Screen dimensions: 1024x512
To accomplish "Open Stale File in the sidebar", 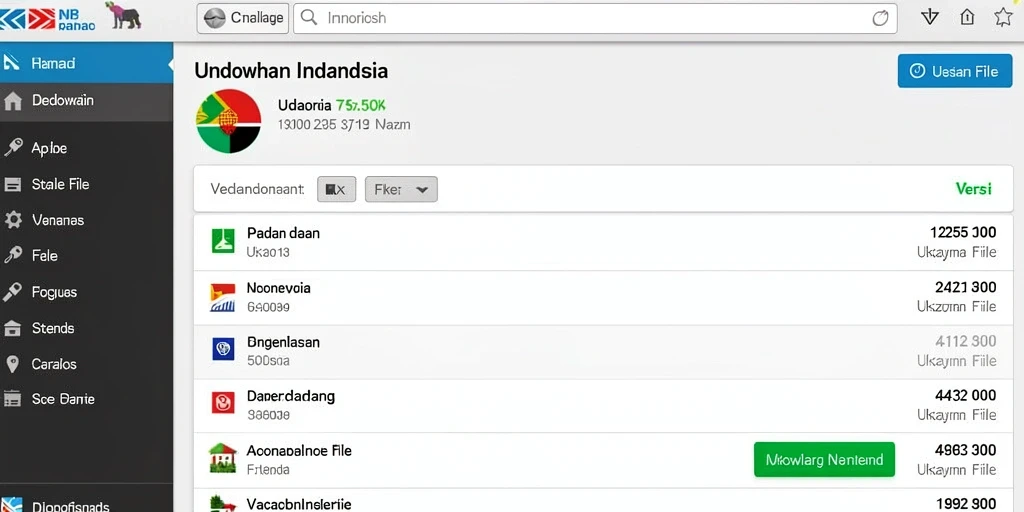I will [86, 184].
